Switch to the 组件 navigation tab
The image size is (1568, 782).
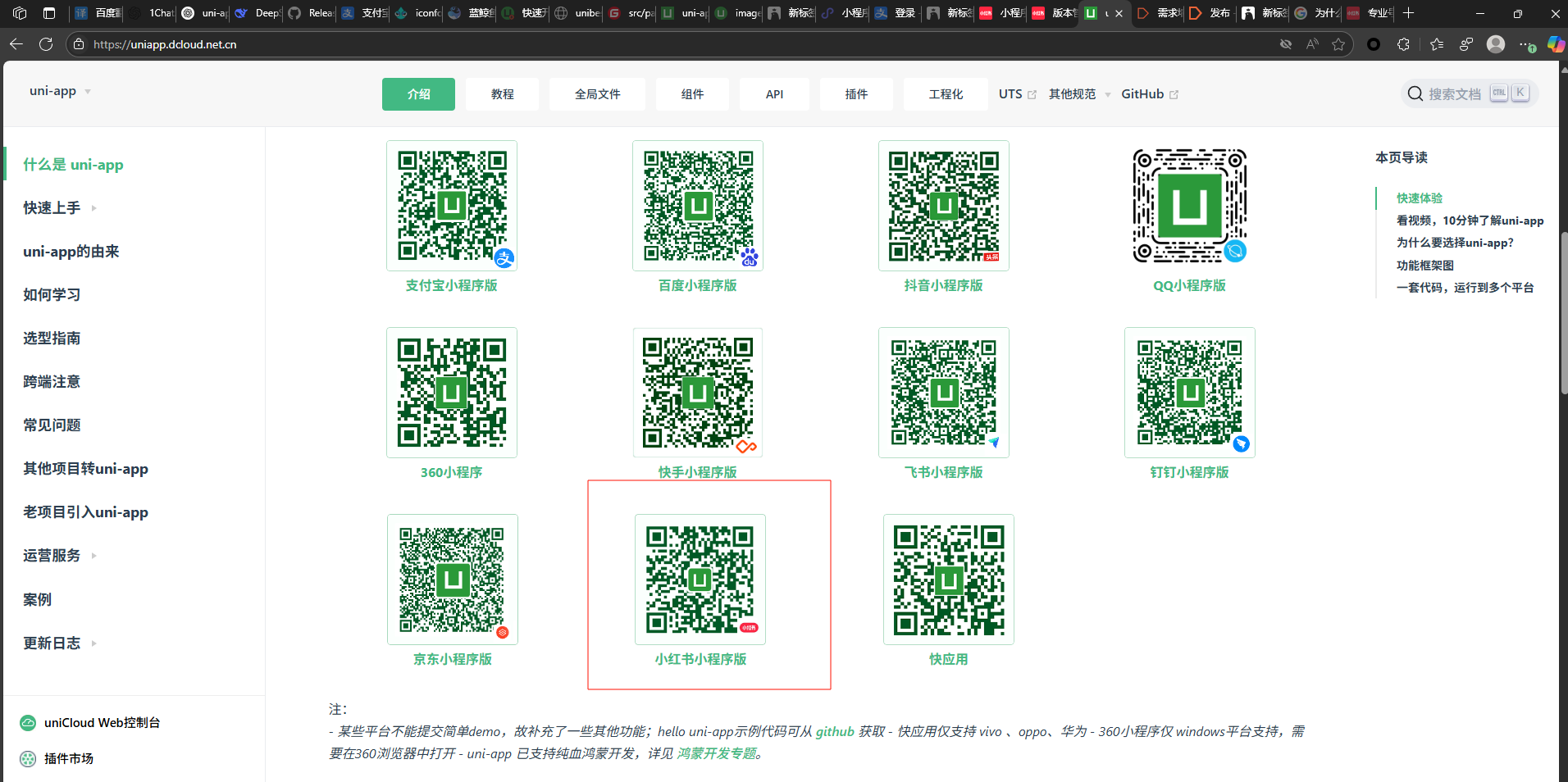pyautogui.click(x=692, y=94)
